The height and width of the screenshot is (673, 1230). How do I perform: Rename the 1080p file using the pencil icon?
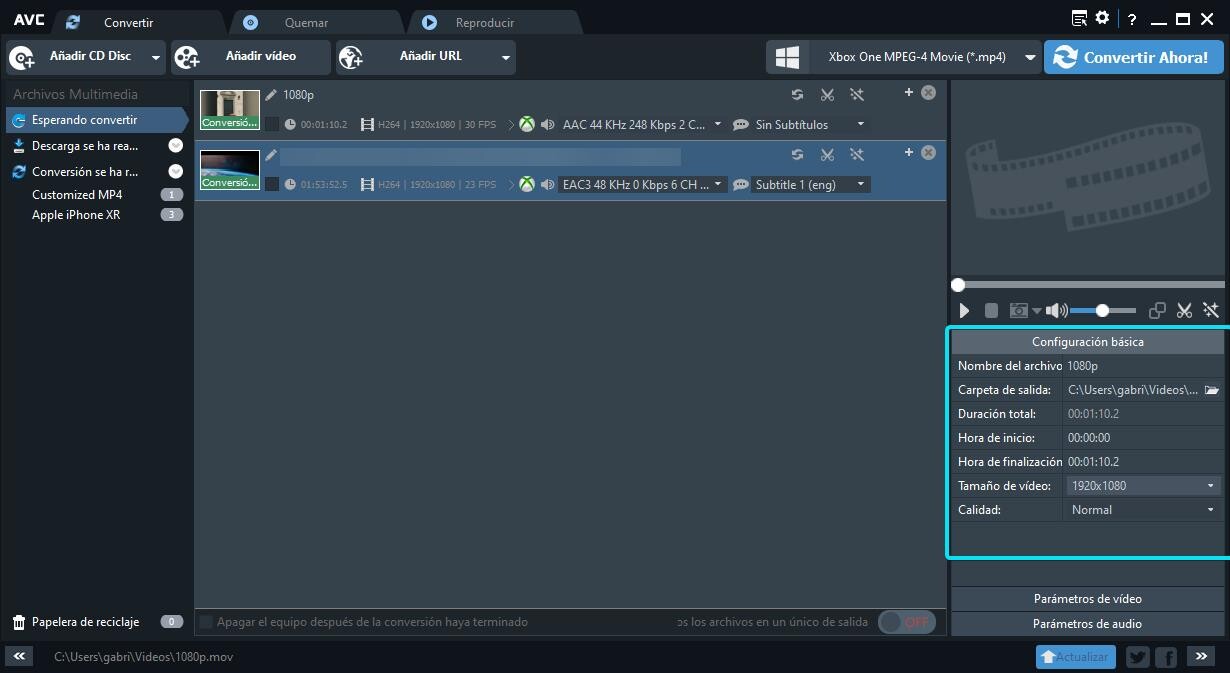pos(268,94)
